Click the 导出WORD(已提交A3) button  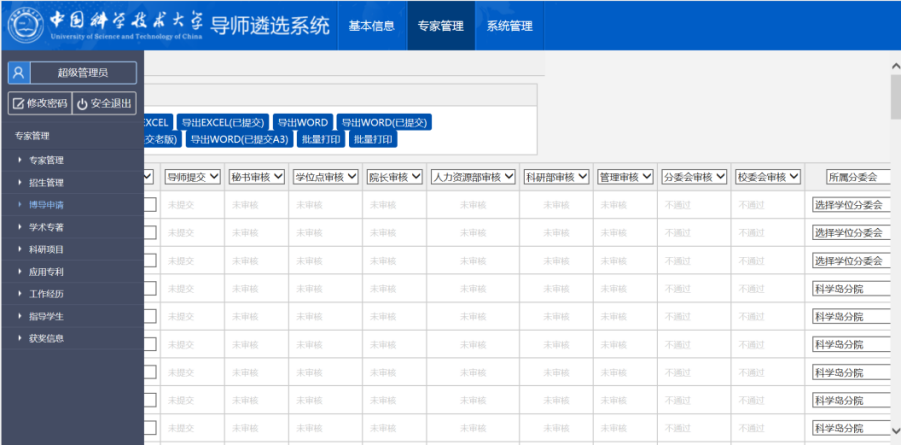(240, 139)
